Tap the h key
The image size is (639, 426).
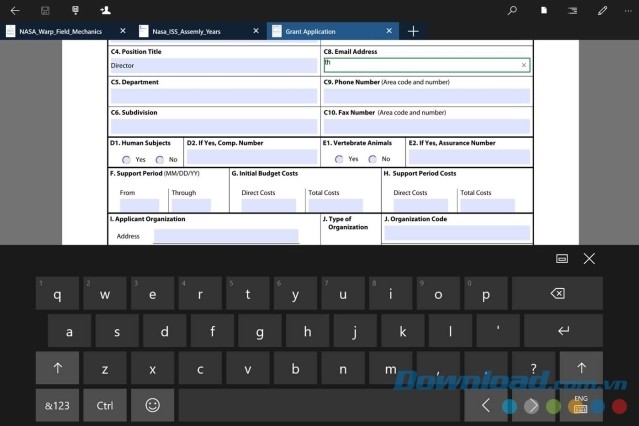point(307,331)
